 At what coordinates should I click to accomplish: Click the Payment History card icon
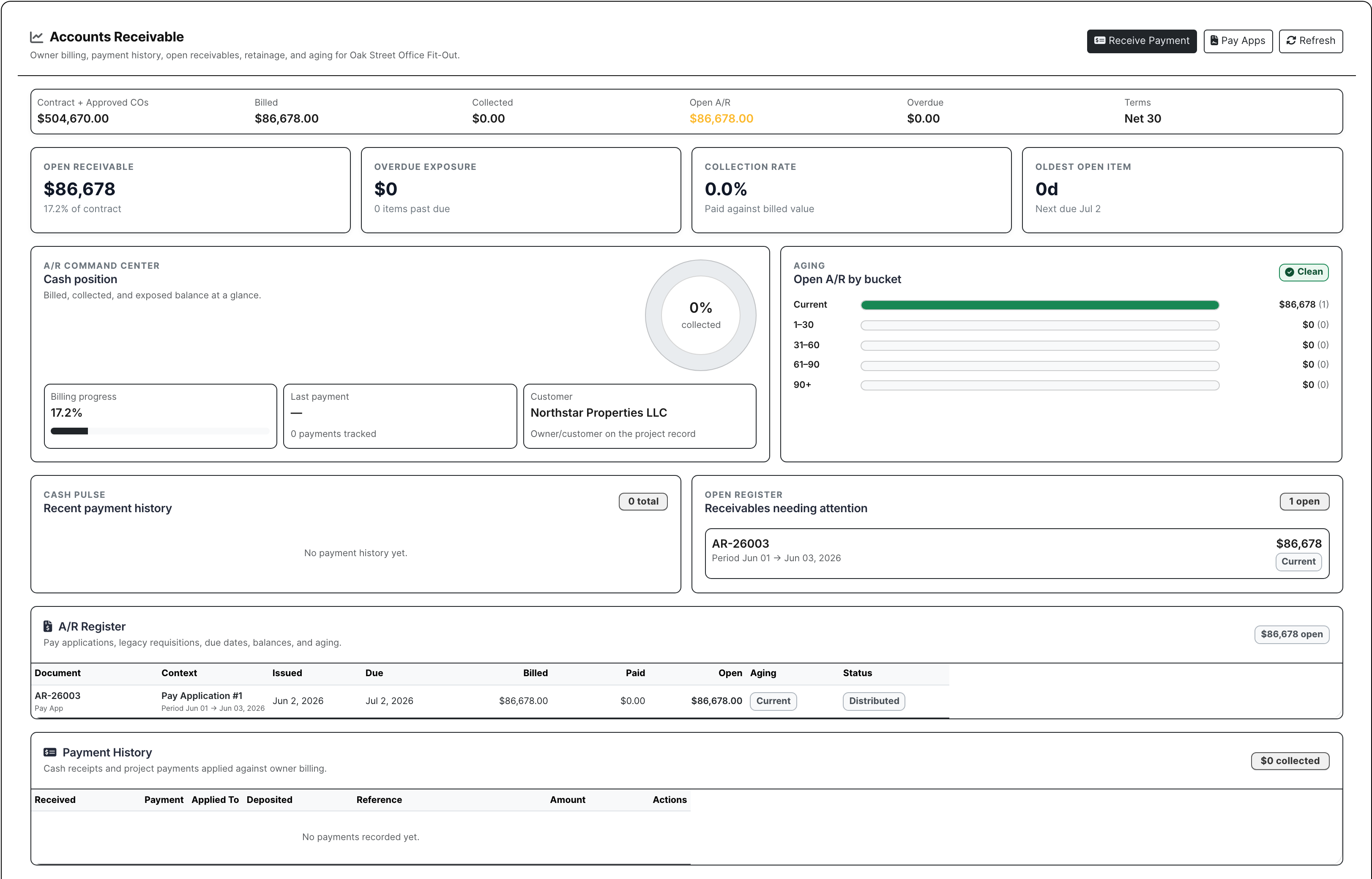pyautogui.click(x=50, y=752)
